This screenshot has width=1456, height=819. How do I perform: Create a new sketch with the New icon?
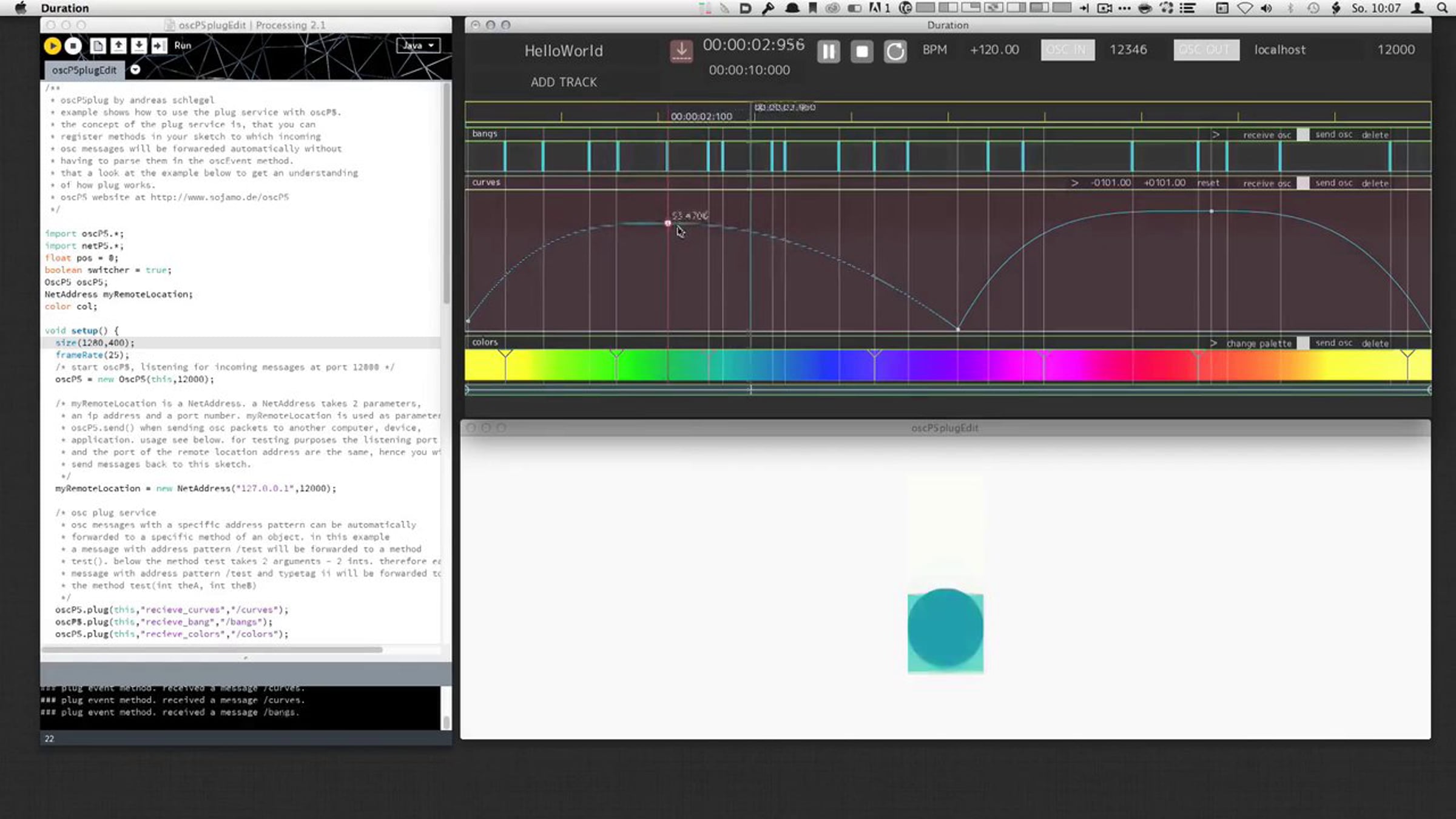coord(98,45)
